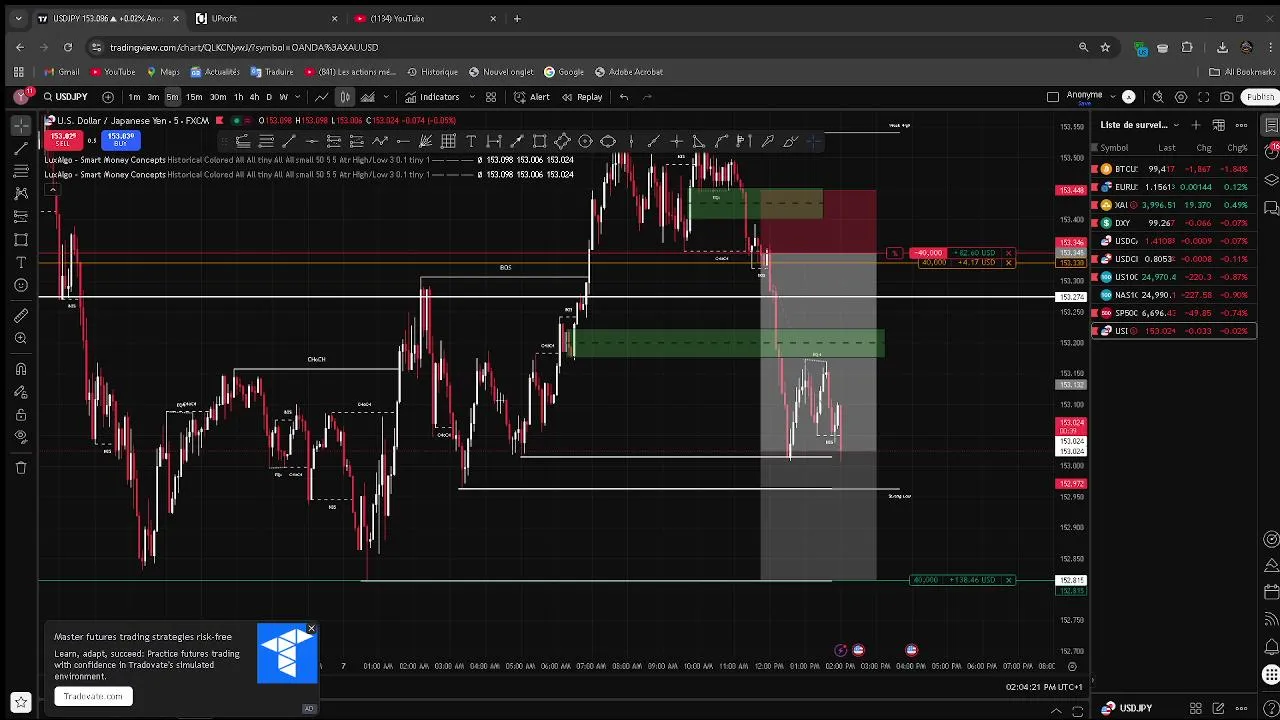Select the Zoom In tool
The width and height of the screenshot is (1280, 720).
[x=21, y=339]
